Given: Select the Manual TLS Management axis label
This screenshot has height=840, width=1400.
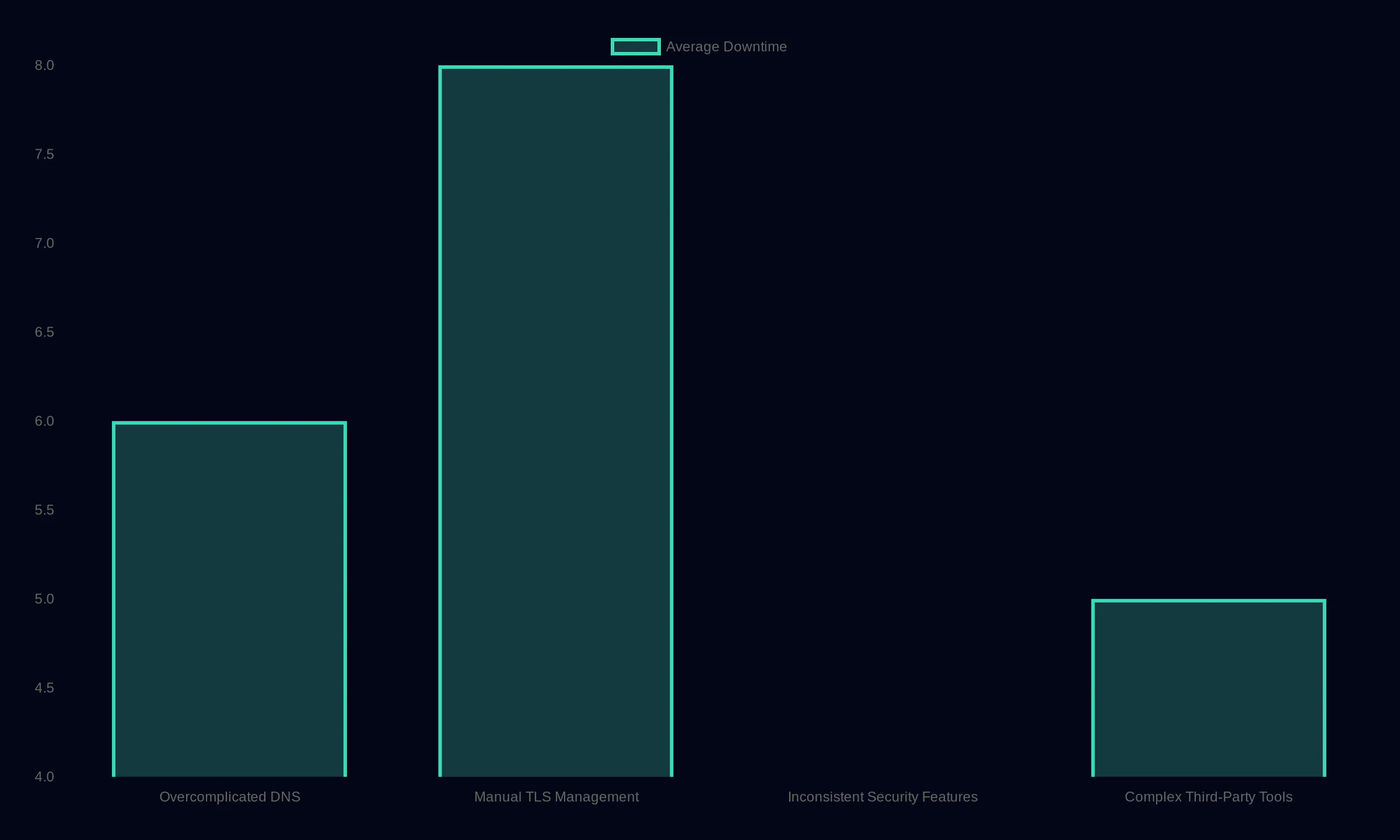Looking at the screenshot, I should click(556, 797).
